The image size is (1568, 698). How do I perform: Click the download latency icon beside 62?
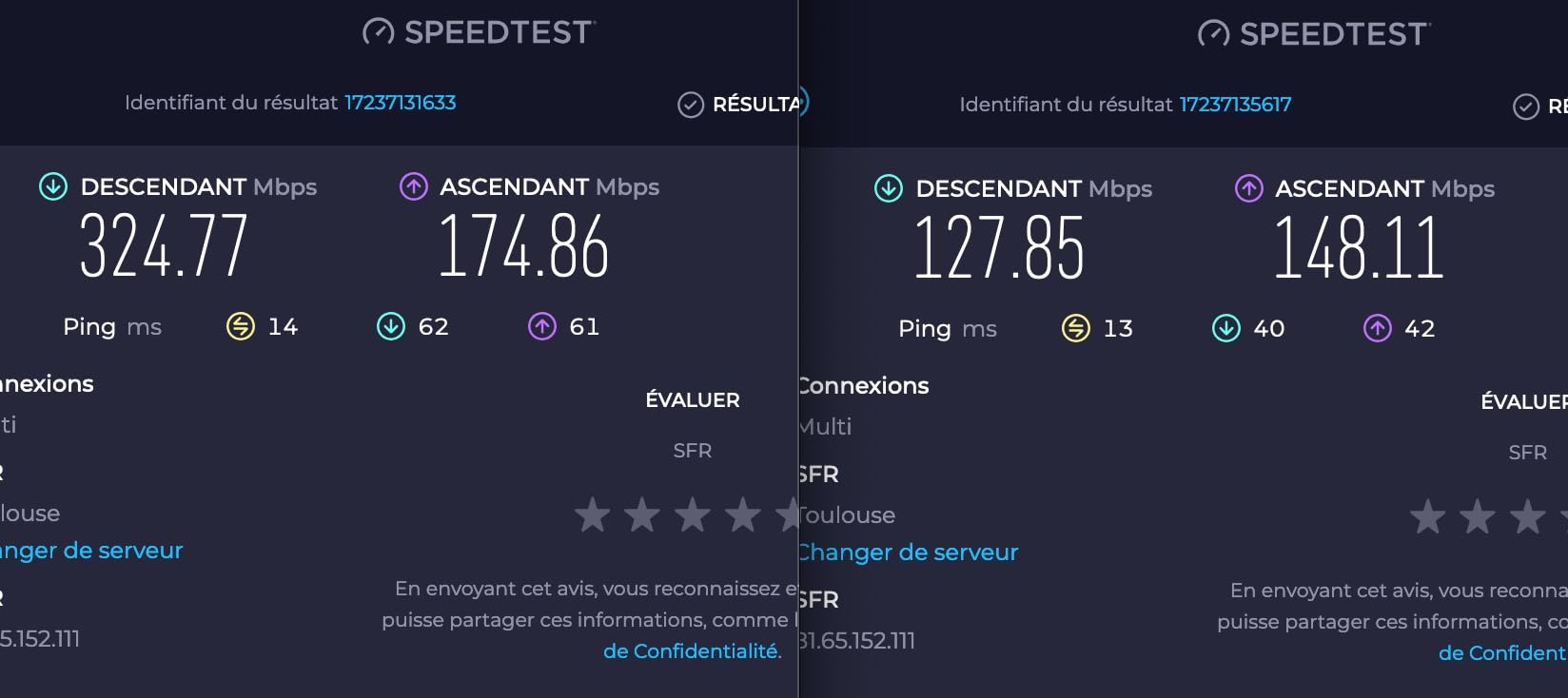[391, 327]
